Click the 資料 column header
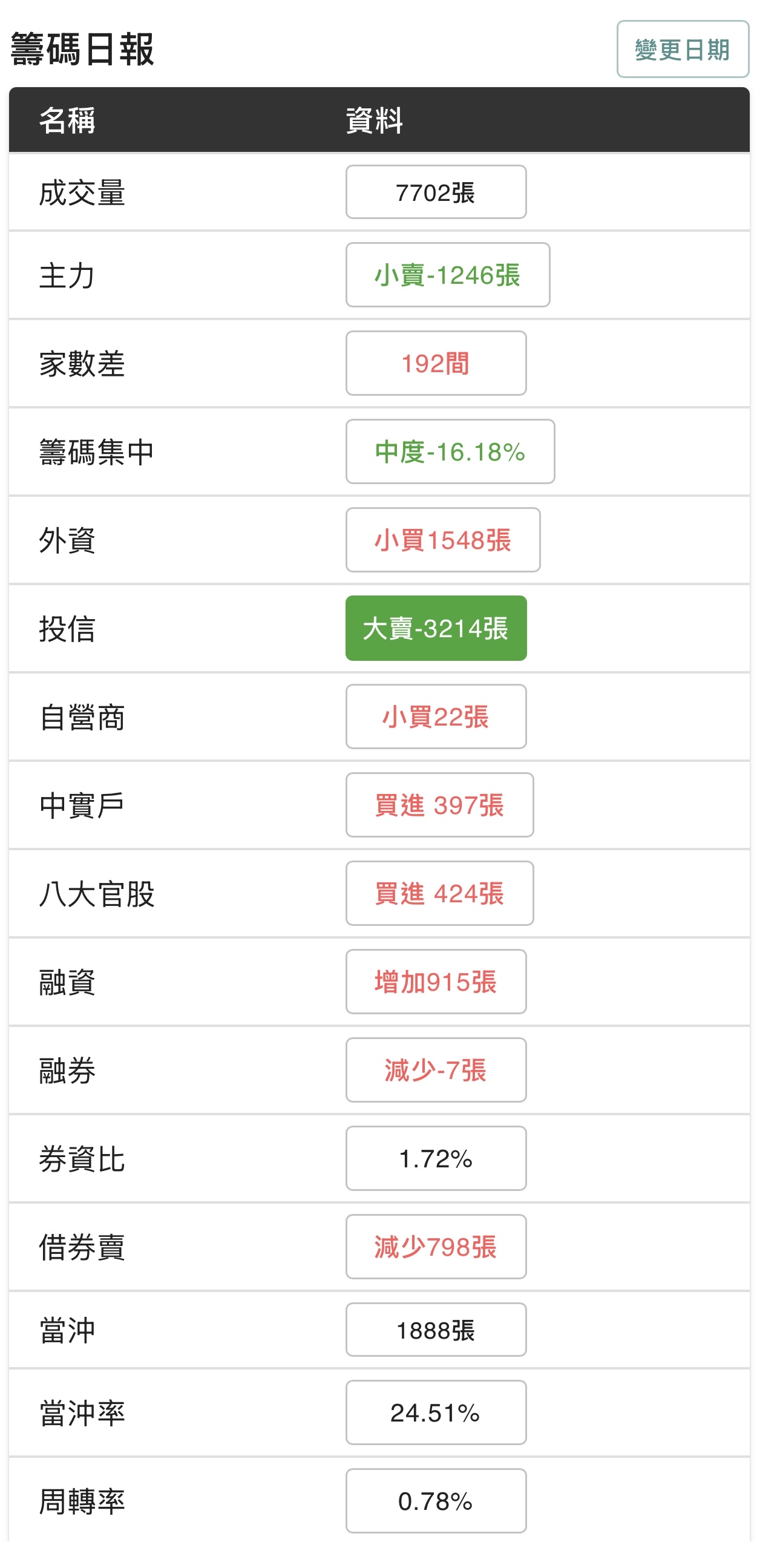This screenshot has width=777, height=1568. pyautogui.click(x=373, y=120)
